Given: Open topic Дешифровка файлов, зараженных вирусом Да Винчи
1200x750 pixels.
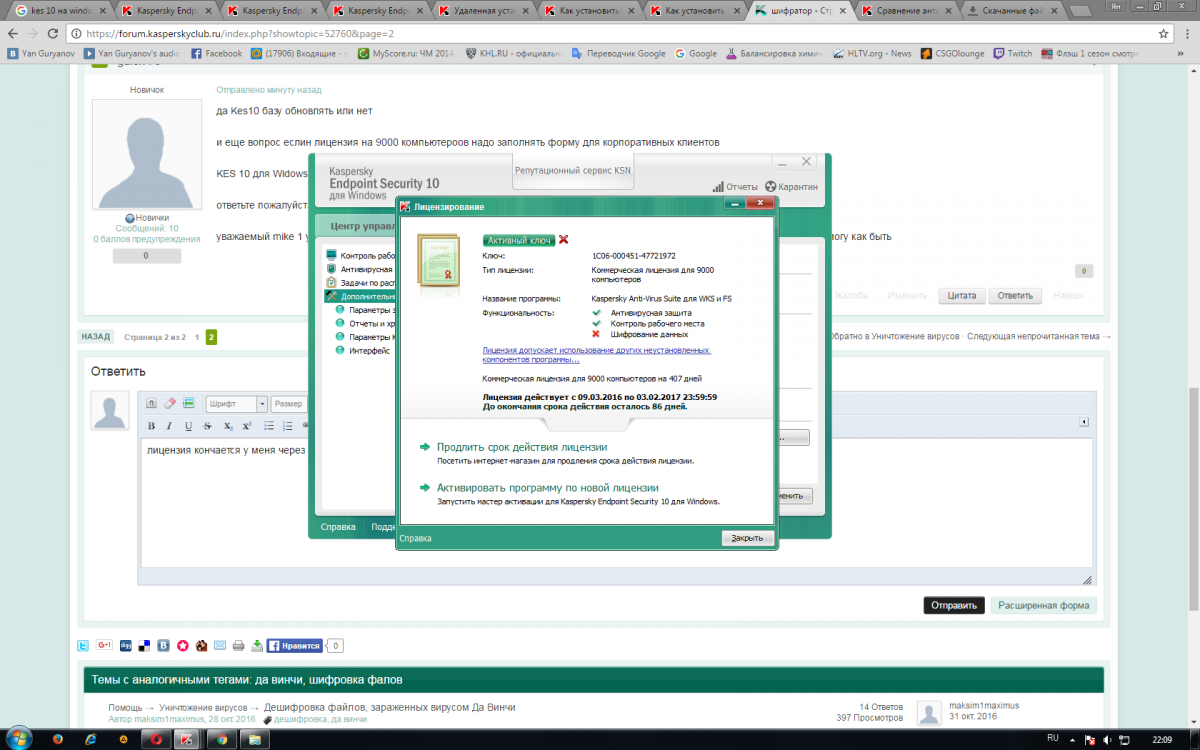Looking at the screenshot, I should point(390,707).
